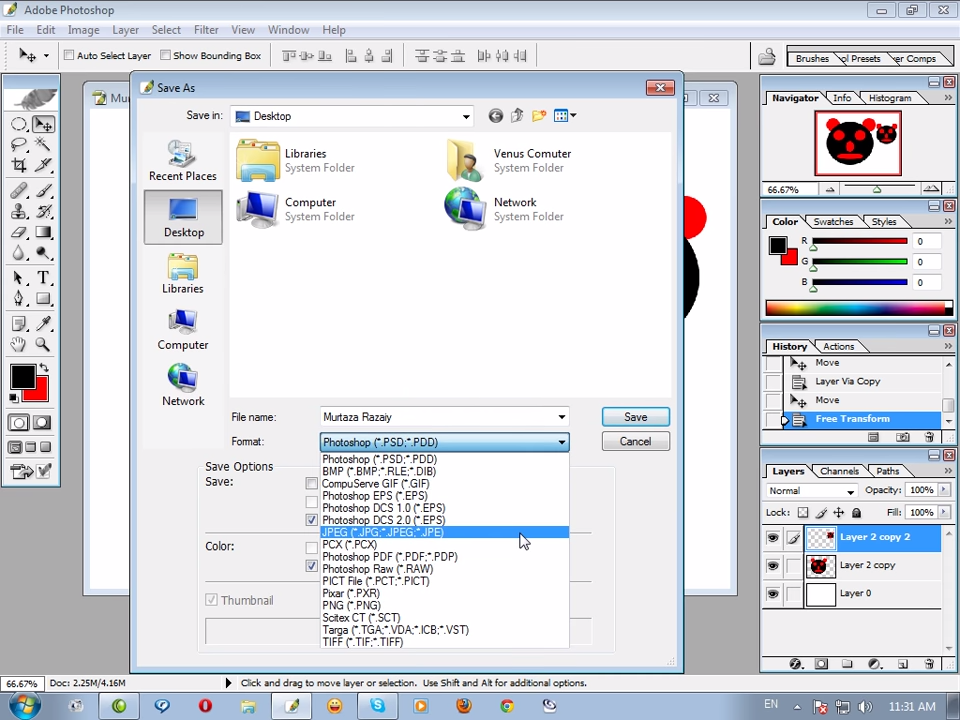
Task: Uncheck the checked box in Color section
Action: point(312,566)
